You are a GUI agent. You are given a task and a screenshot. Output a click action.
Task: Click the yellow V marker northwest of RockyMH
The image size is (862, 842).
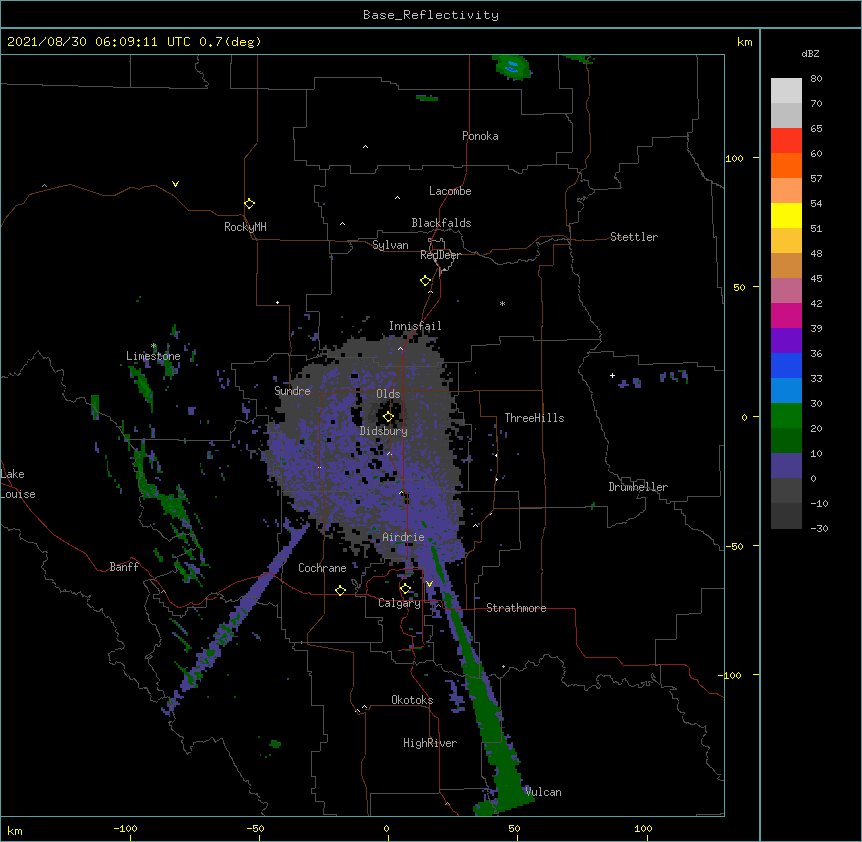click(175, 184)
